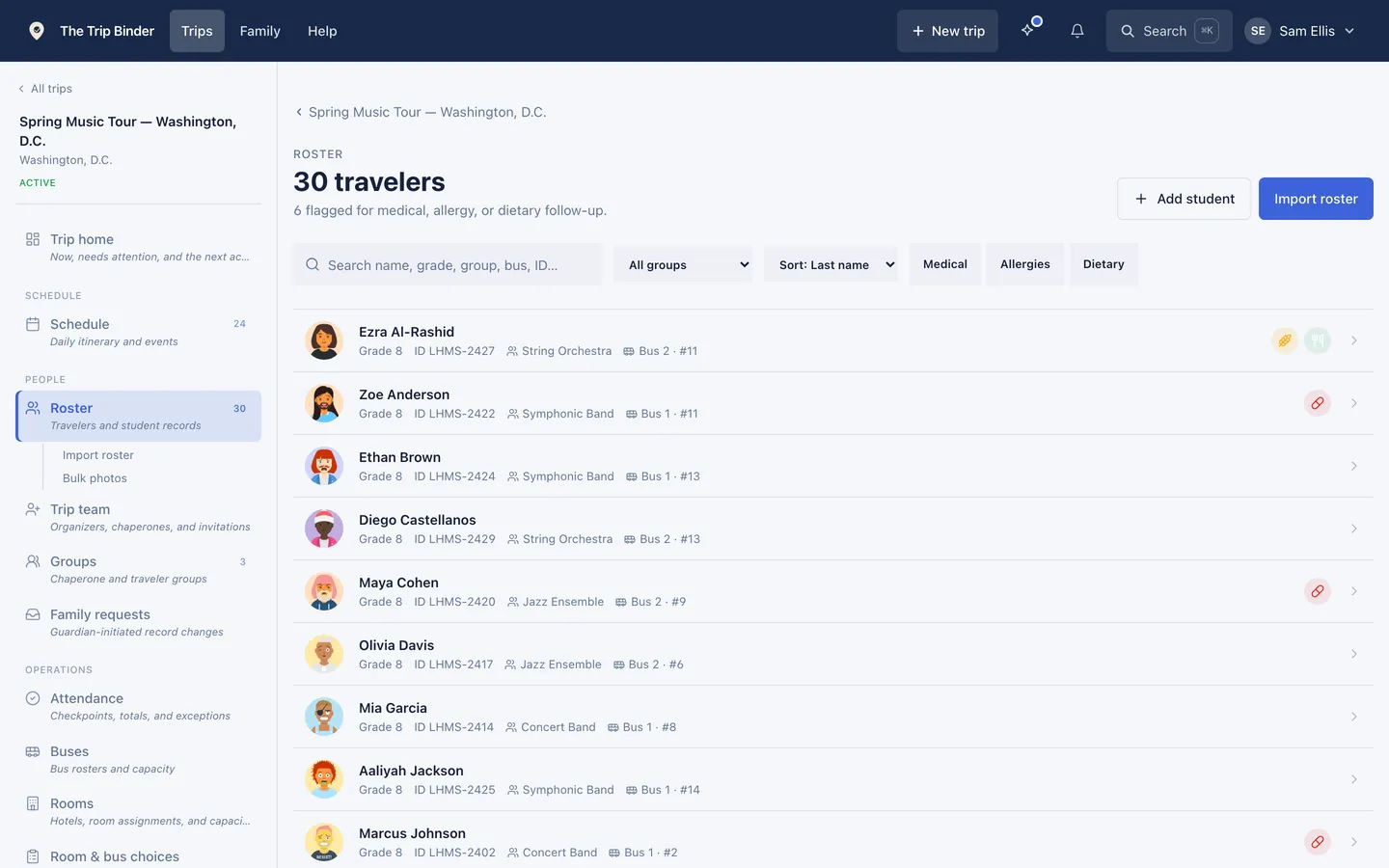The height and width of the screenshot is (868, 1389).
Task: Click Buses icon in sidebar
Action: click(33, 751)
